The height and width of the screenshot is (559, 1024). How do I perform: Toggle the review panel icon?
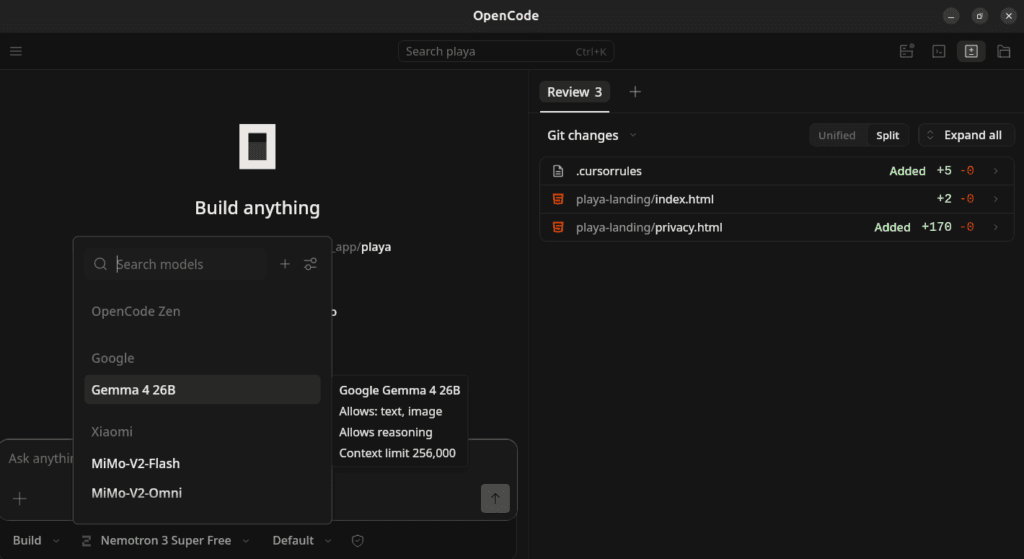pyautogui.click(x=971, y=51)
